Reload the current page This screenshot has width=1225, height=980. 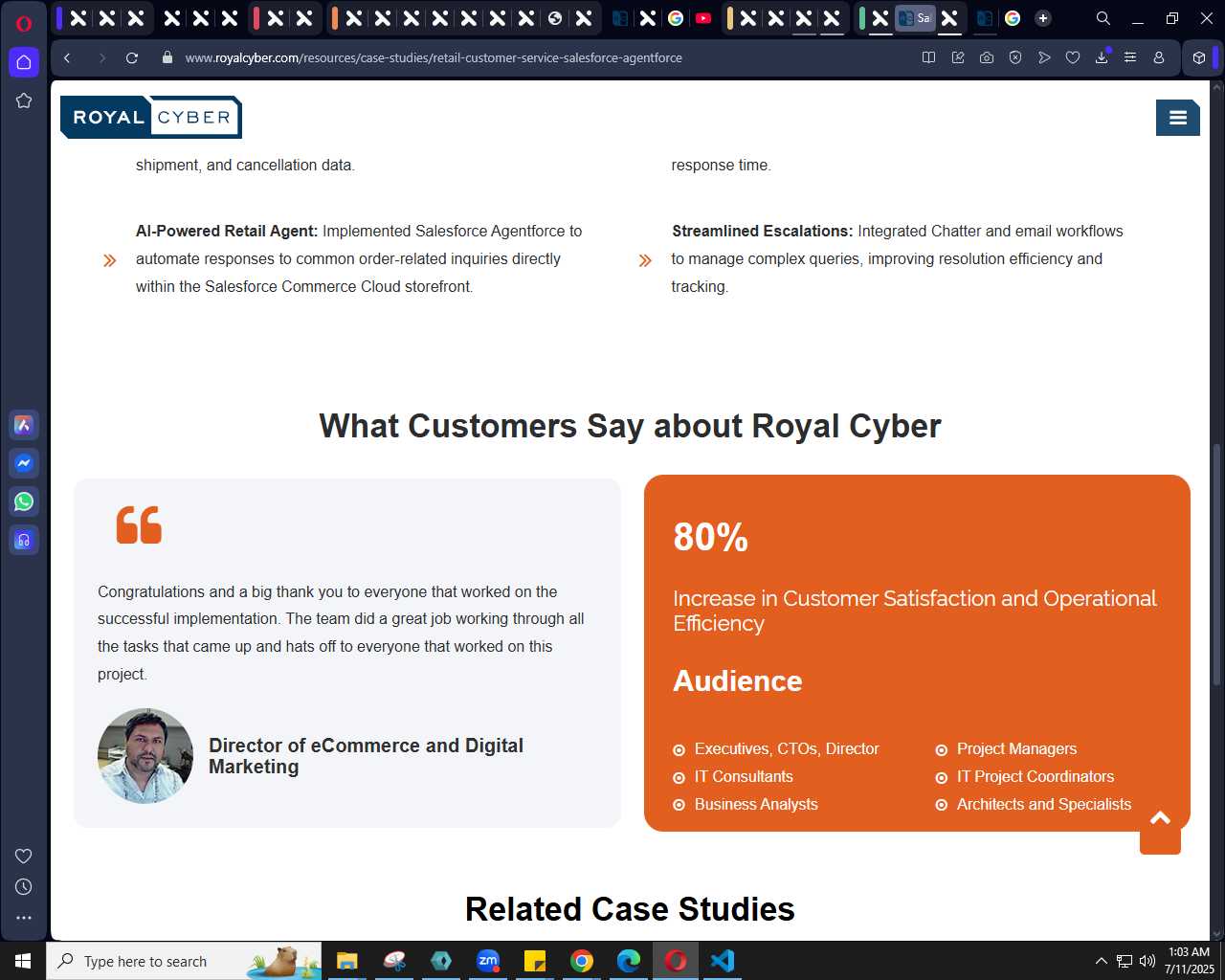tap(132, 57)
